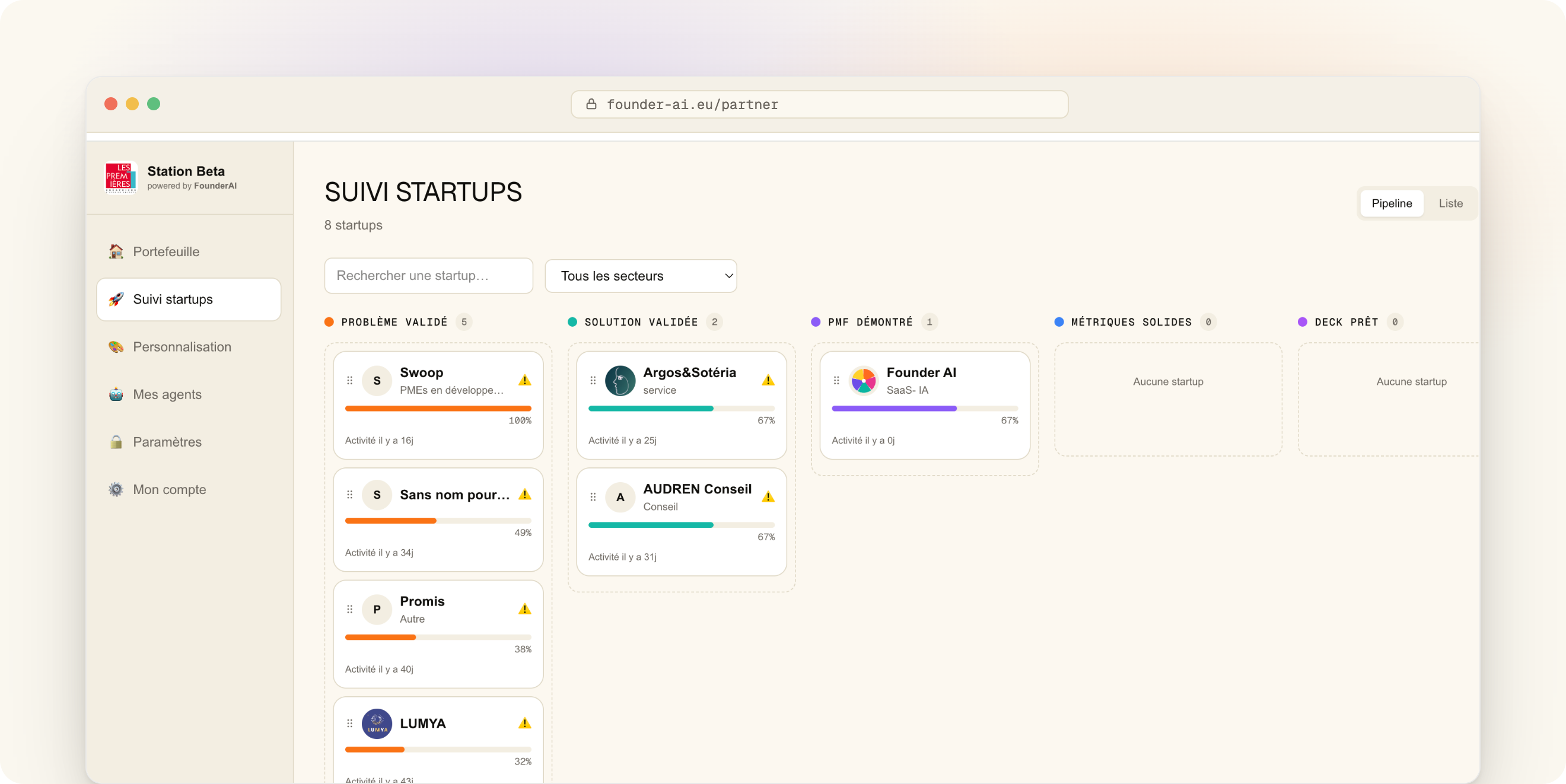Image resolution: width=1566 pixels, height=784 pixels.
Task: Click the palette icon beside Personnalisation
Action: [116, 347]
